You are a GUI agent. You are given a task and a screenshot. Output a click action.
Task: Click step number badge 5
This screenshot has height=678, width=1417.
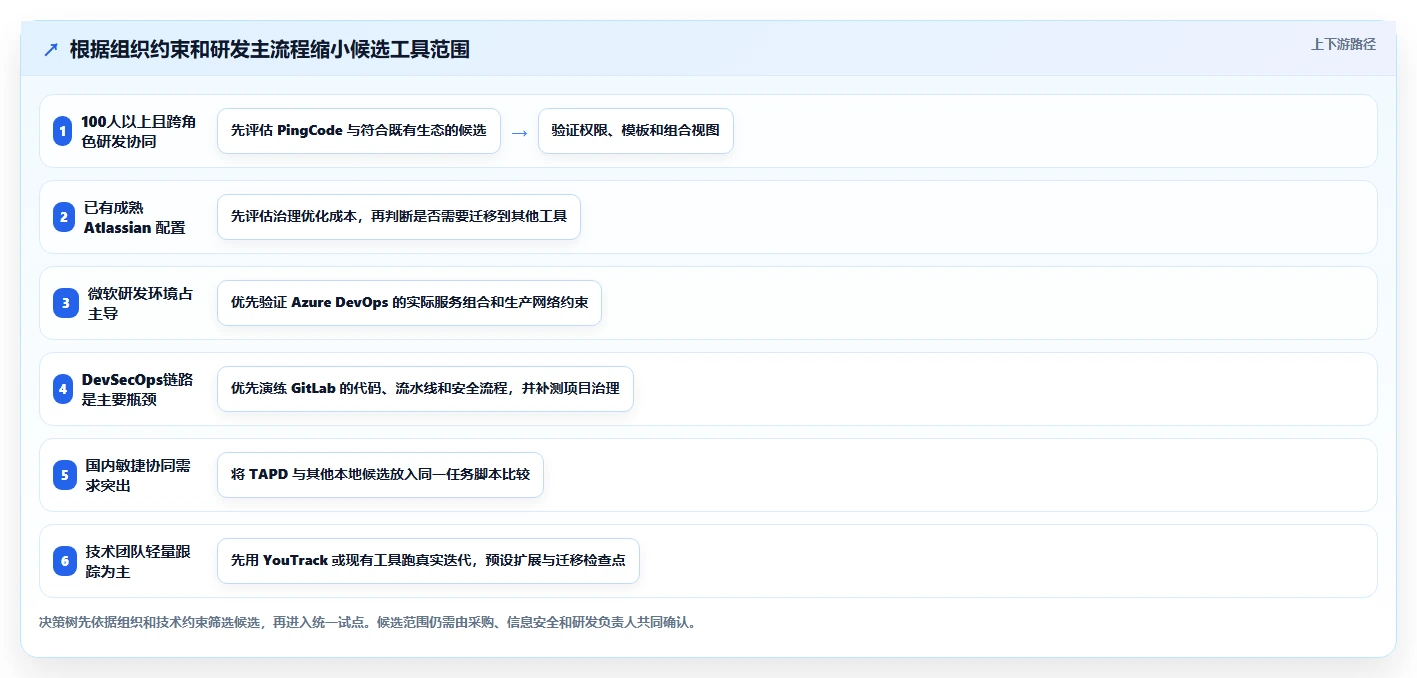tap(65, 475)
